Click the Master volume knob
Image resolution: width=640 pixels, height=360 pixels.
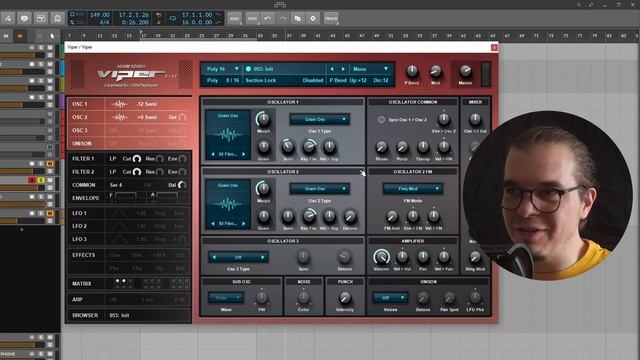(x=465, y=71)
